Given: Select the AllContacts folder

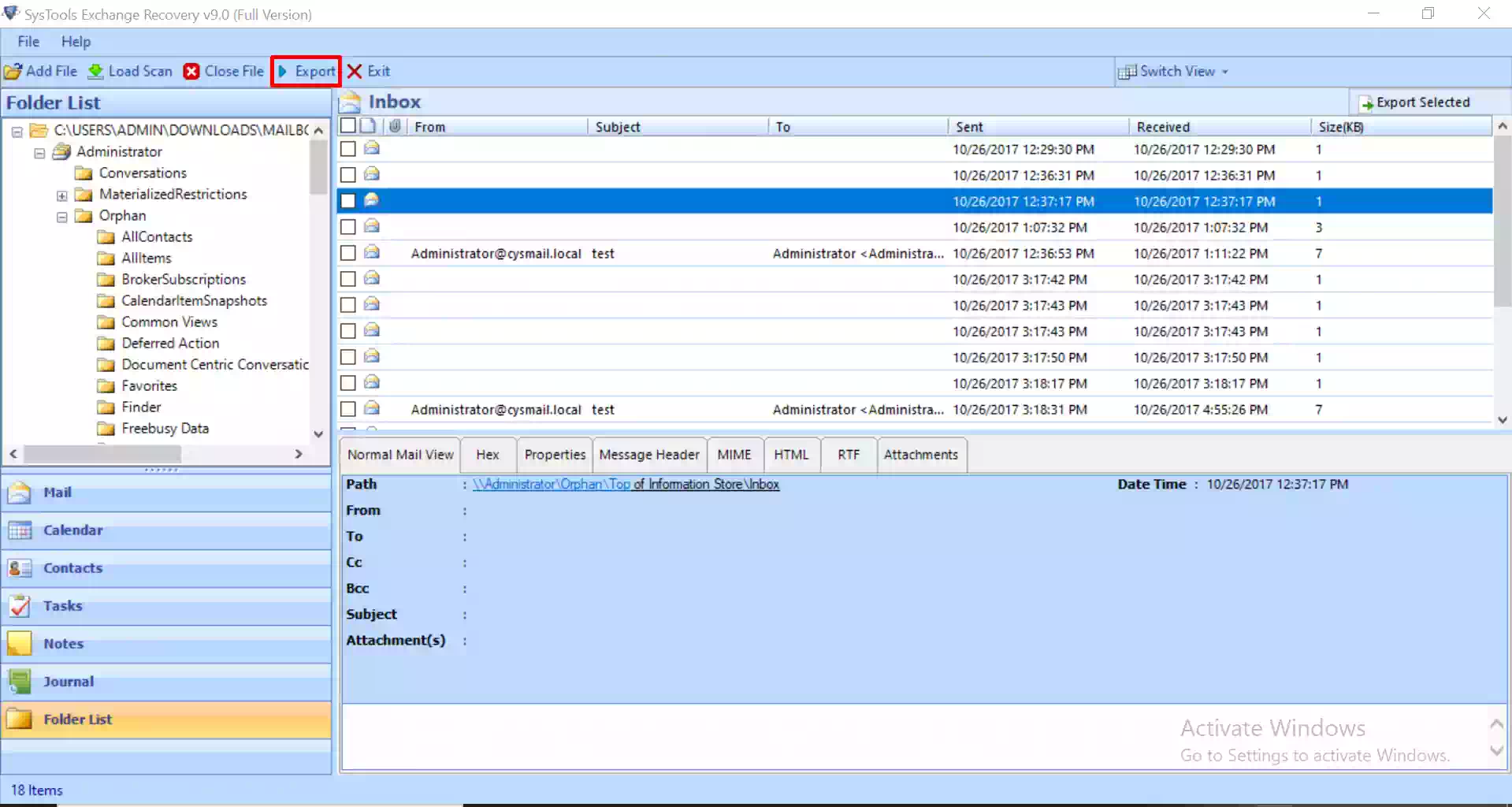Looking at the screenshot, I should [157, 237].
